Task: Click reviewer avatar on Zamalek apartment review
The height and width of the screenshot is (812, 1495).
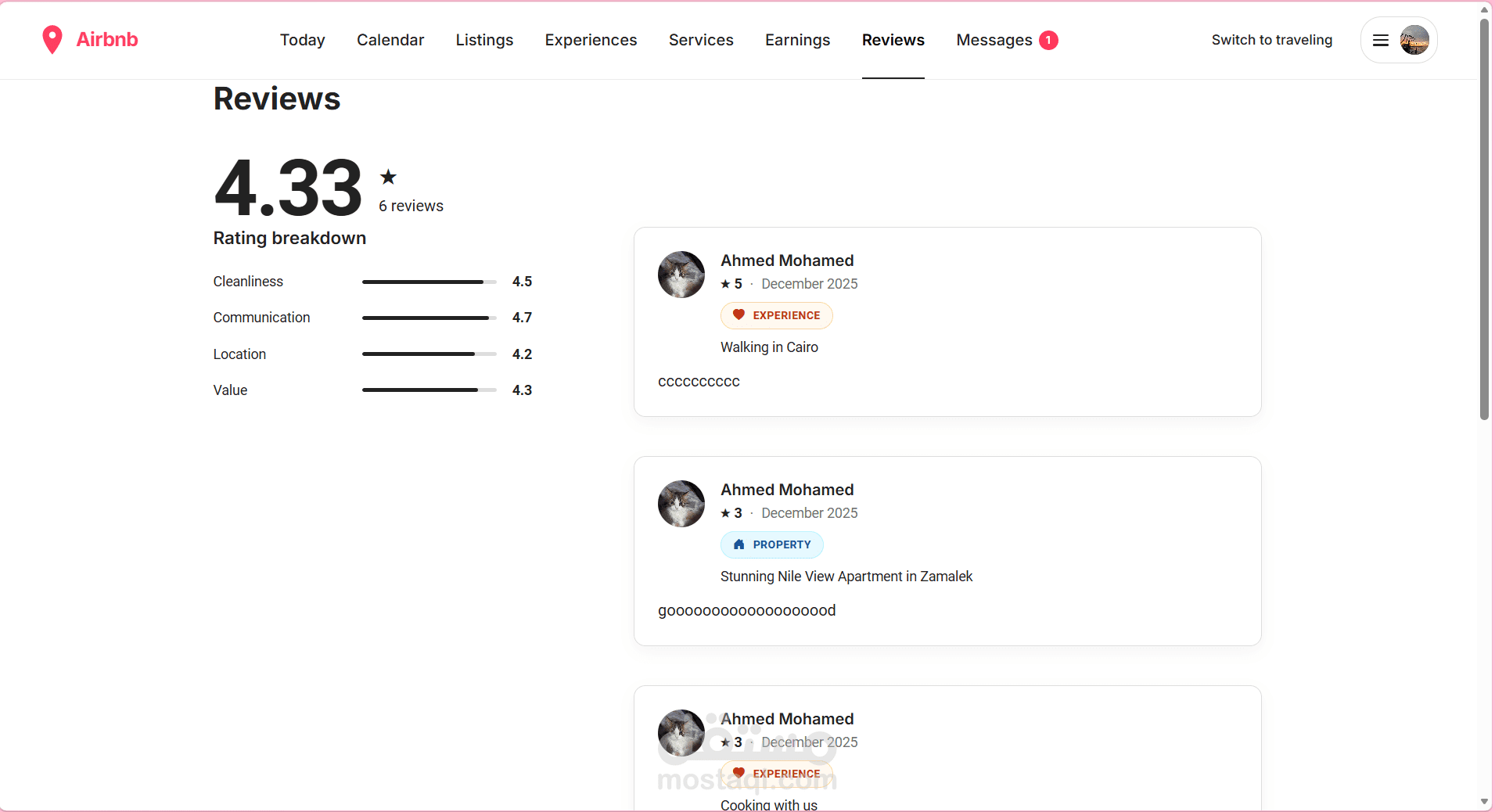Action: [x=681, y=504]
